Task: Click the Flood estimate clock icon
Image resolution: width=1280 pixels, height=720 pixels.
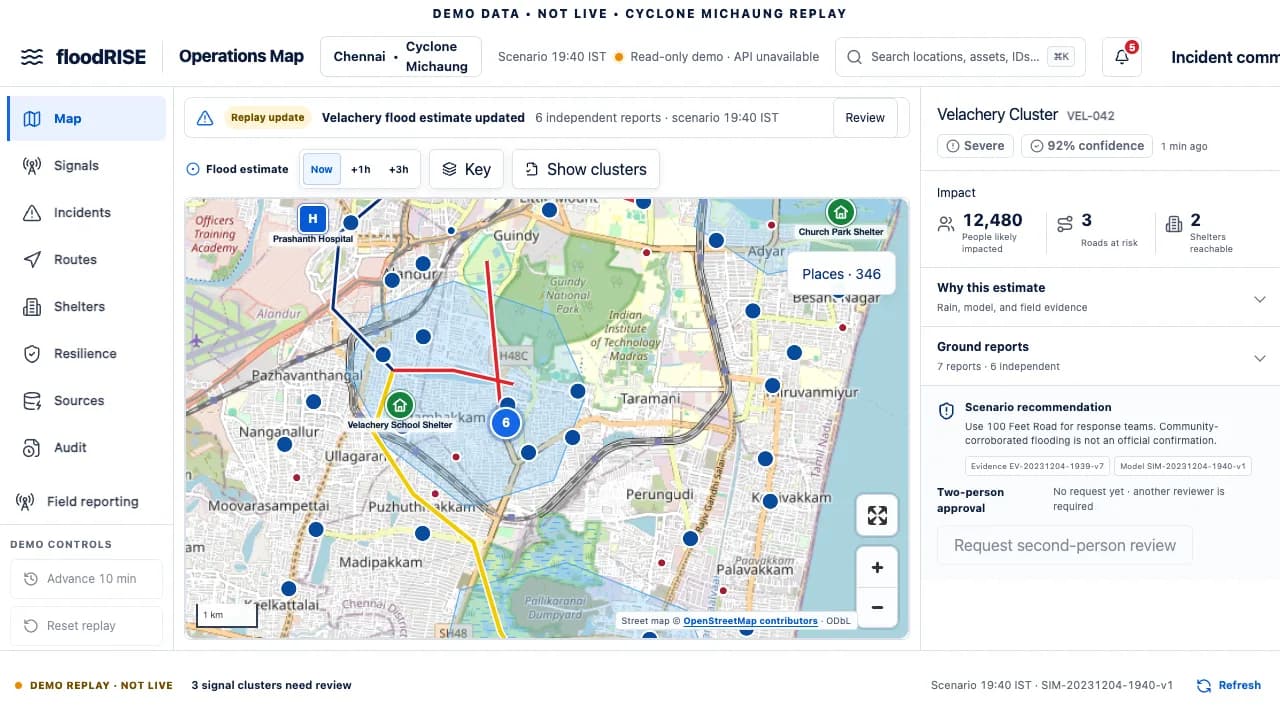Action: [x=193, y=169]
